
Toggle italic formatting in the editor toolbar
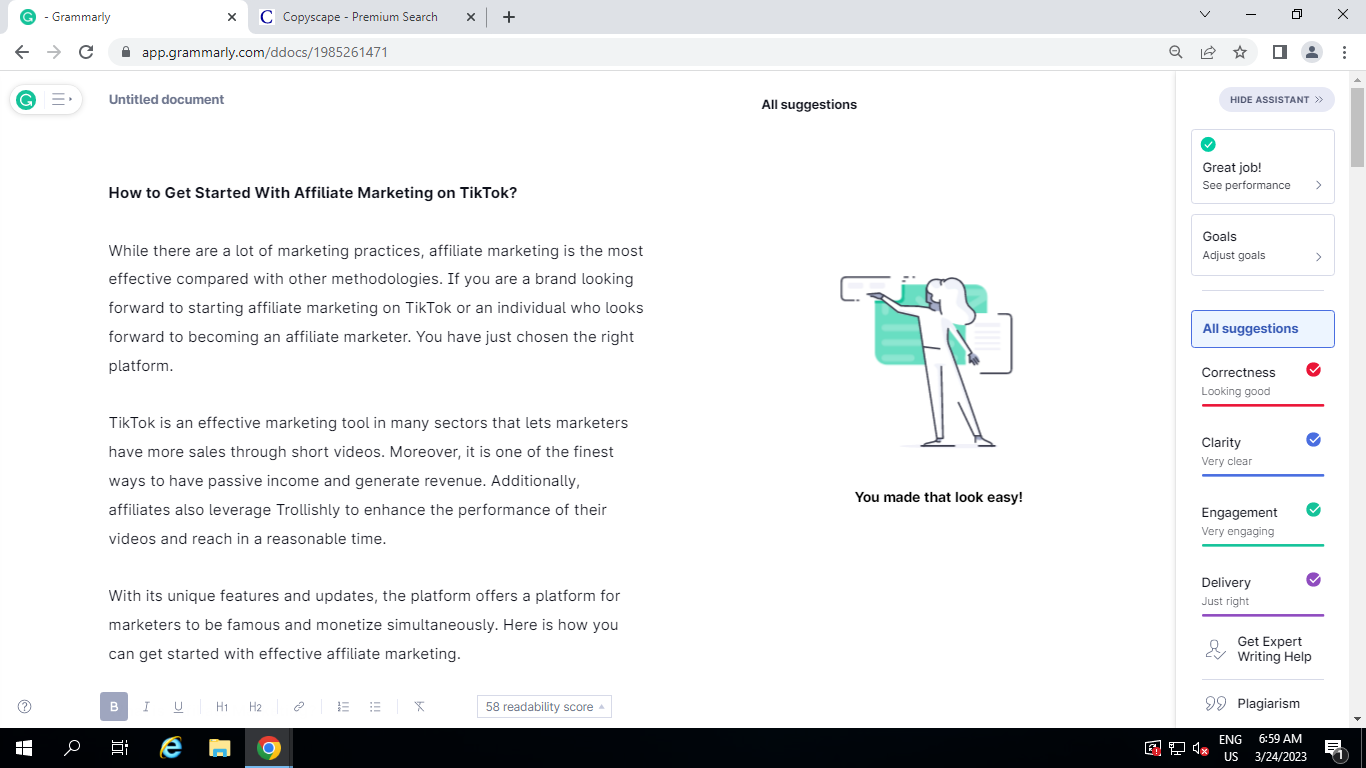(146, 707)
